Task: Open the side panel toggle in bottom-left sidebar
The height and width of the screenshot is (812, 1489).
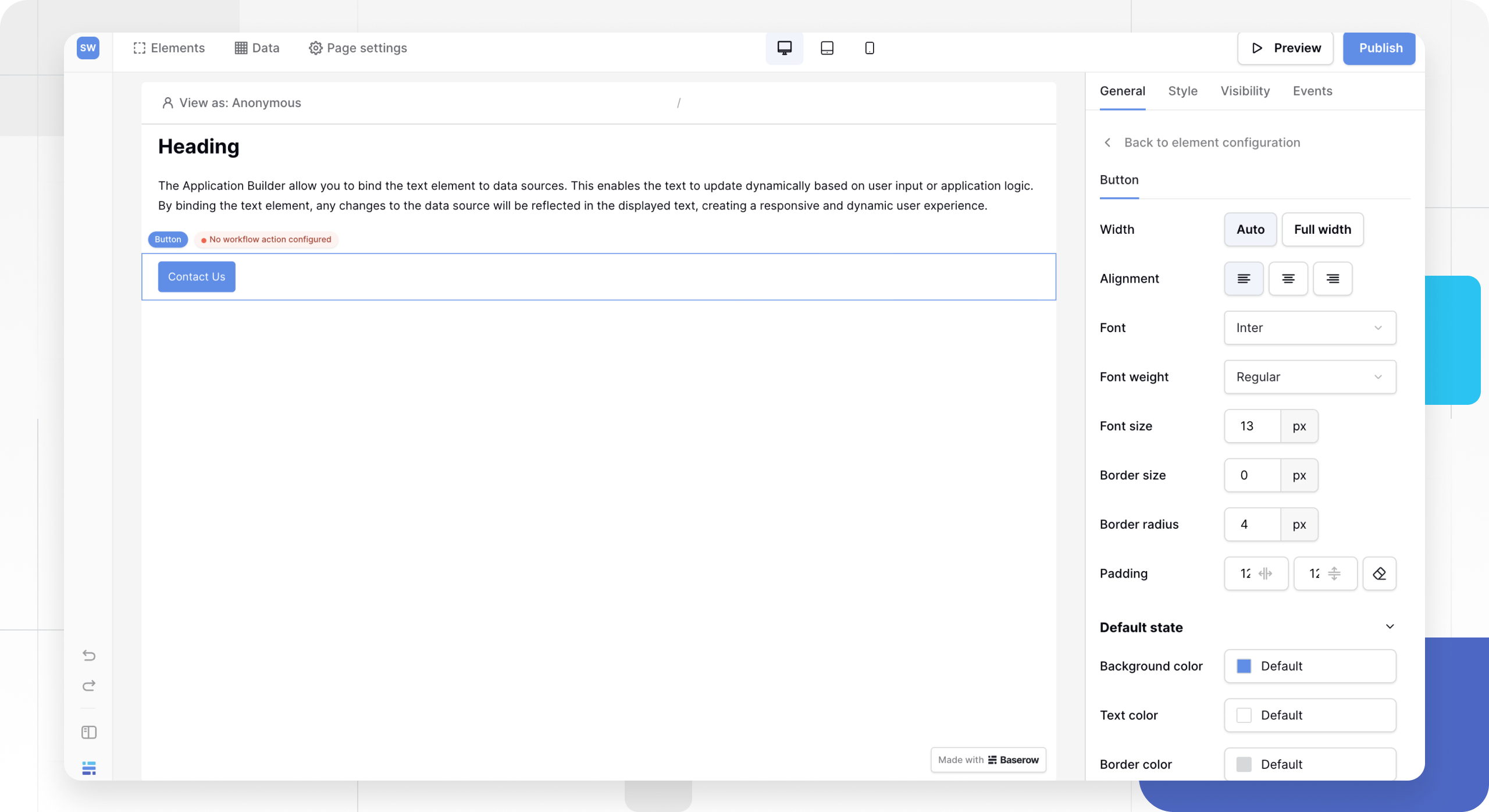Action: pos(88,732)
